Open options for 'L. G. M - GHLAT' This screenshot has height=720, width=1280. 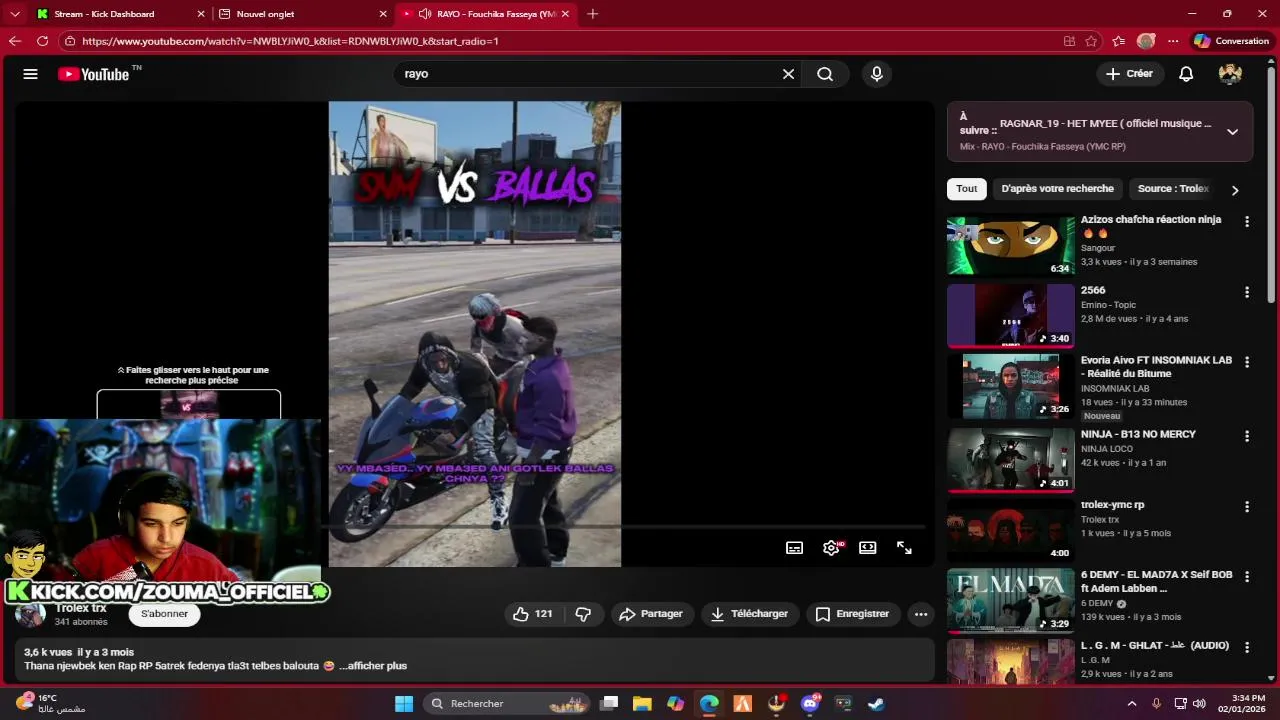[1246, 646]
